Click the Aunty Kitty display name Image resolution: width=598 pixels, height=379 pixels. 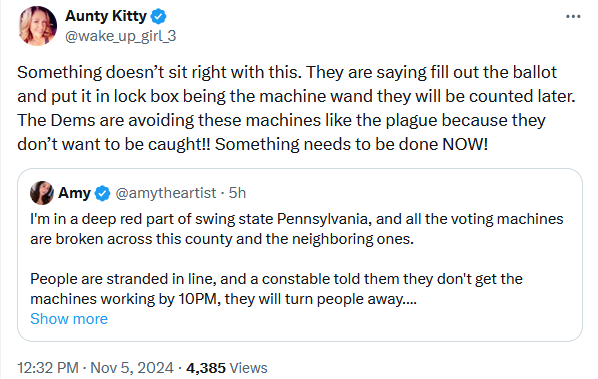(106, 16)
